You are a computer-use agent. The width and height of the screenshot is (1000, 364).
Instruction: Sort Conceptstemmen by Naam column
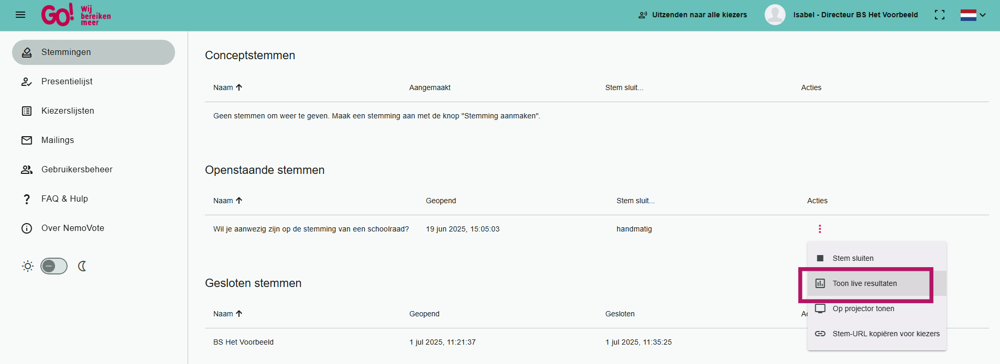228,87
